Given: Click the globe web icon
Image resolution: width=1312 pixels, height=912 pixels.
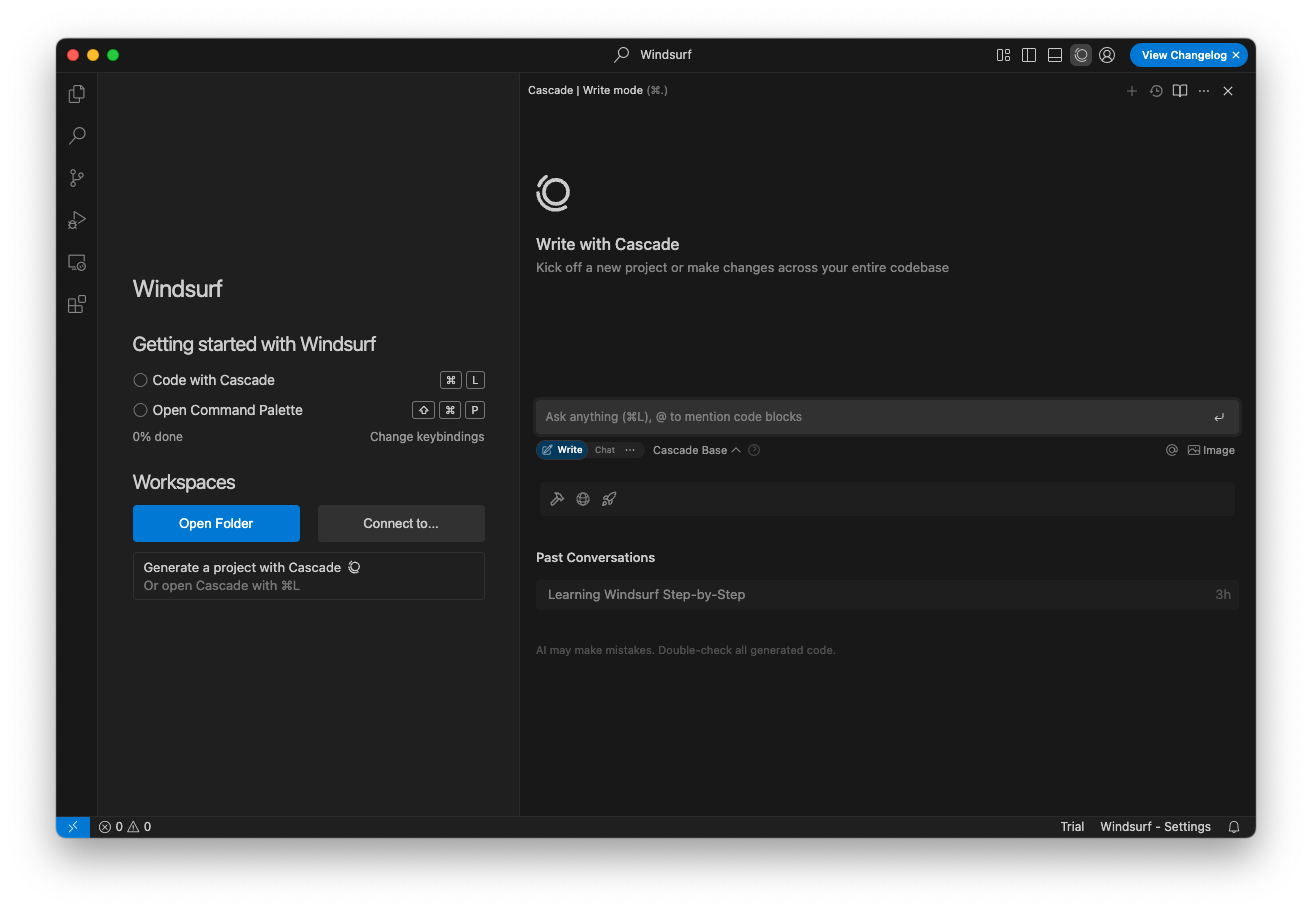Looking at the screenshot, I should tap(583, 499).
